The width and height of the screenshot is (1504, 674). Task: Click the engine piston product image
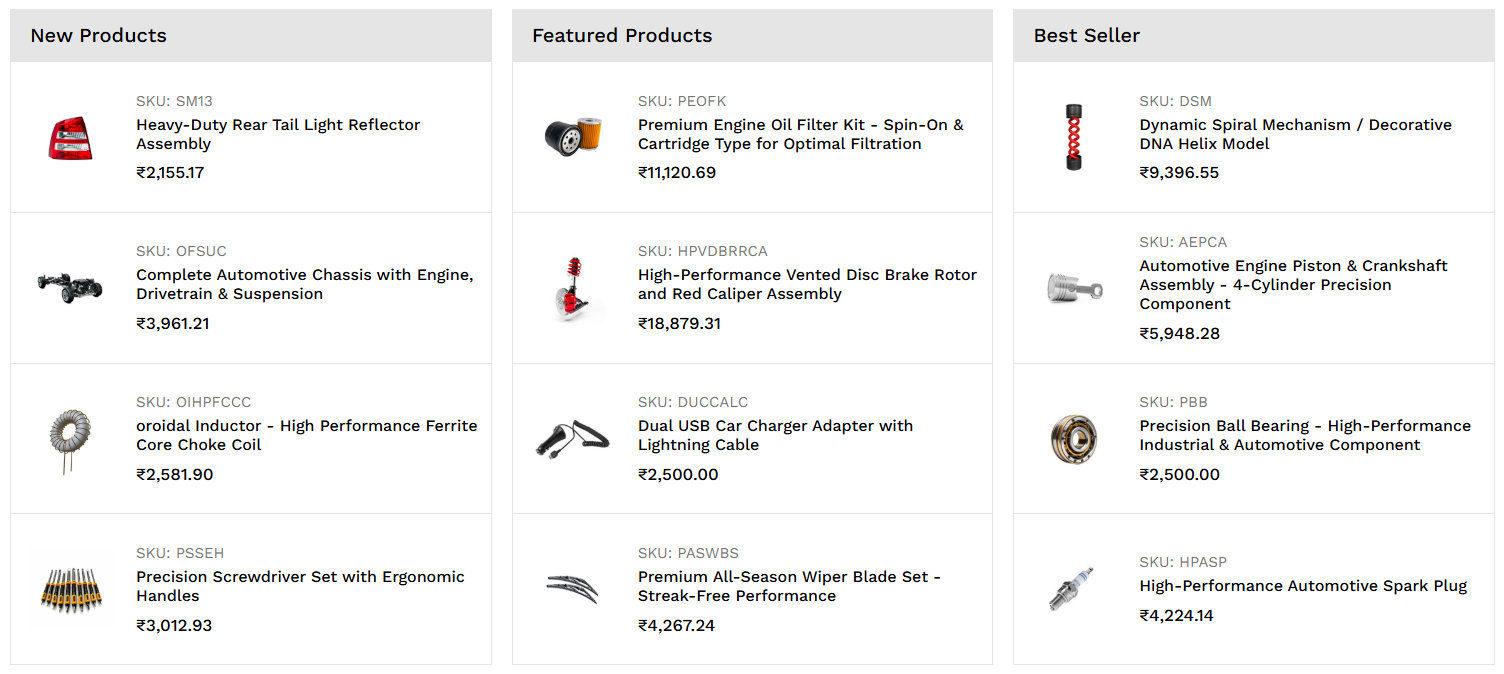coord(1074,289)
